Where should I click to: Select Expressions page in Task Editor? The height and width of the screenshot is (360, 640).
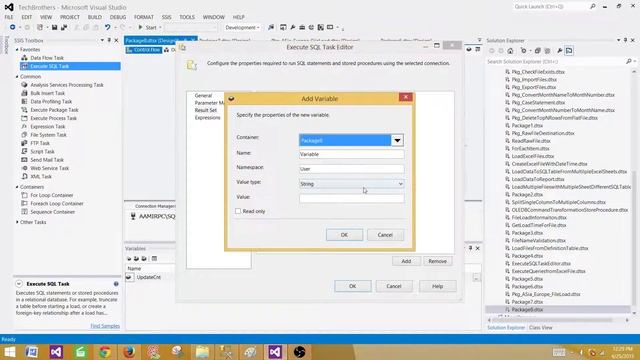point(207,118)
